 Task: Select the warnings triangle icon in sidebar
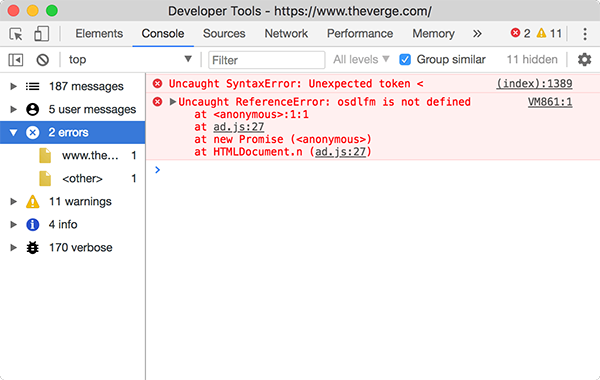tap(33, 201)
